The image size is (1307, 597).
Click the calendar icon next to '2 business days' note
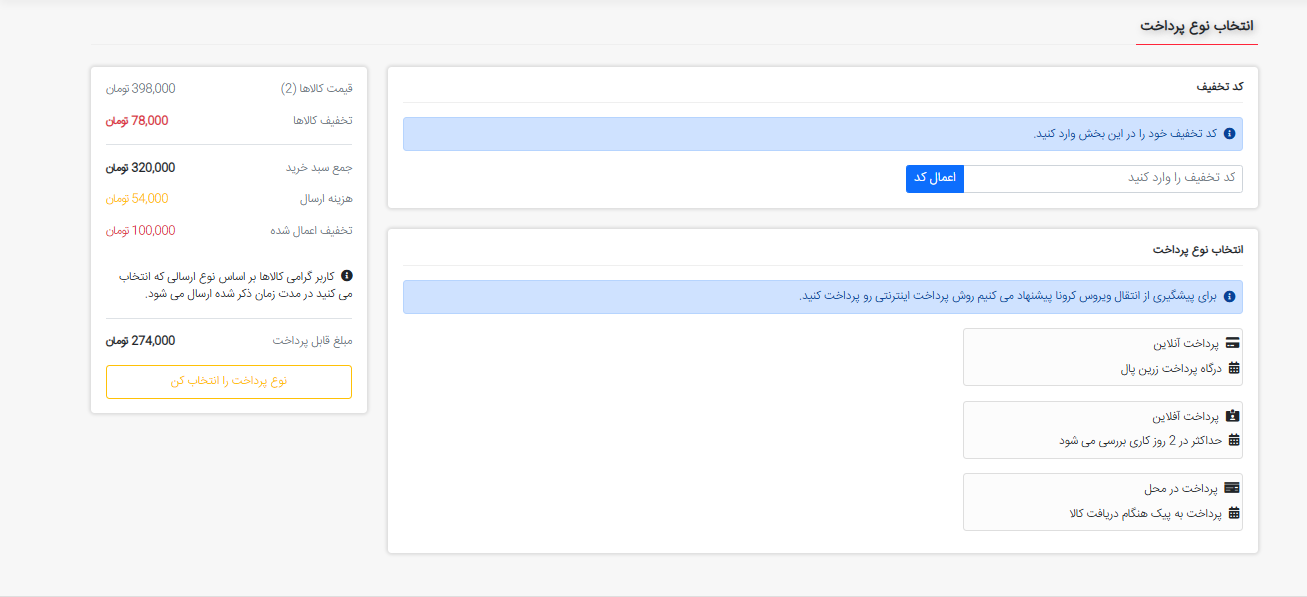pos(1233,442)
